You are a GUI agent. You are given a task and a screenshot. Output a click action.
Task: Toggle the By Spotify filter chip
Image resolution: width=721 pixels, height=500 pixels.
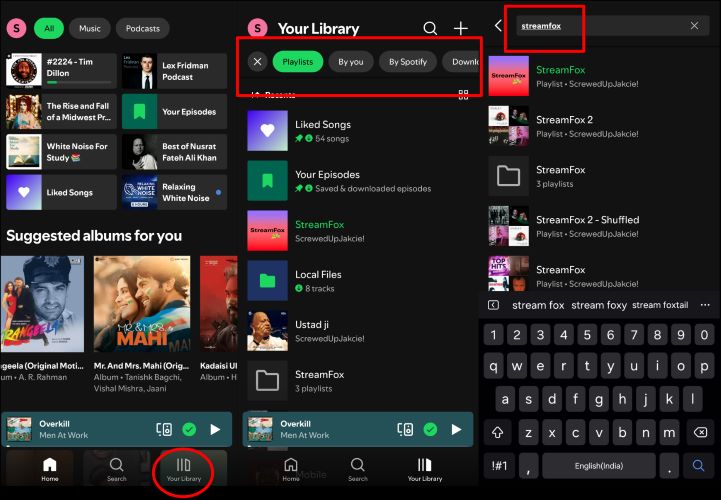pos(408,62)
